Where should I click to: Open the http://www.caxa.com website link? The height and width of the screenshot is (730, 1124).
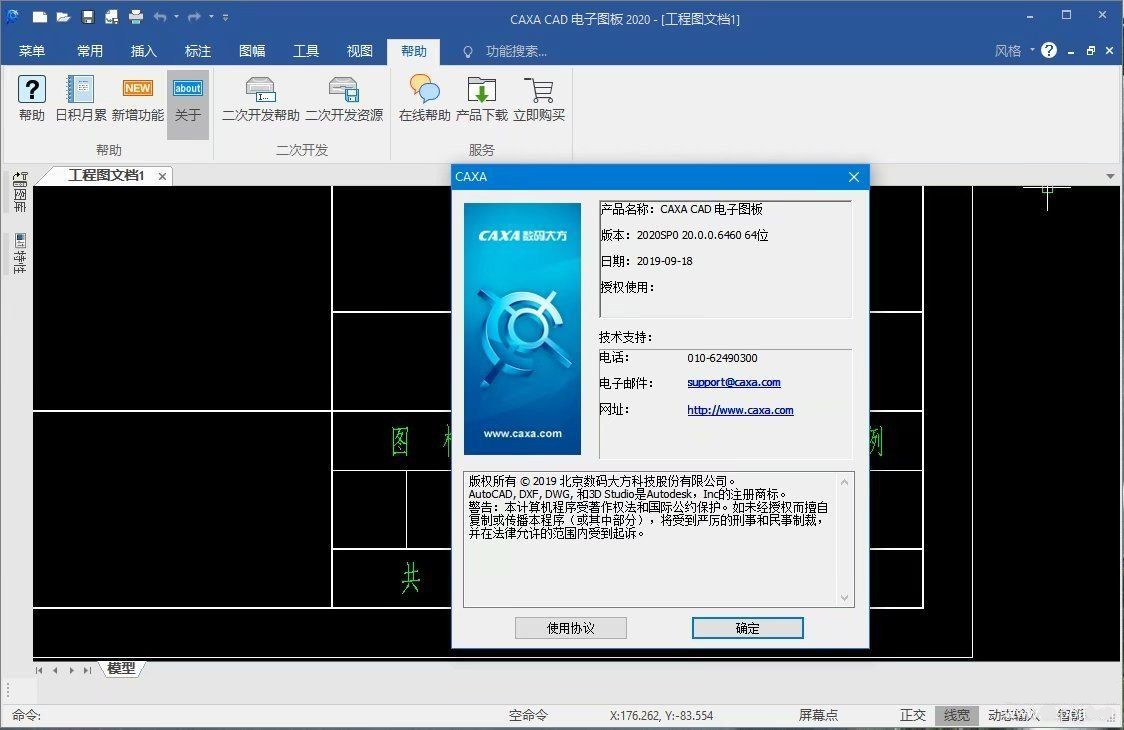pos(740,410)
